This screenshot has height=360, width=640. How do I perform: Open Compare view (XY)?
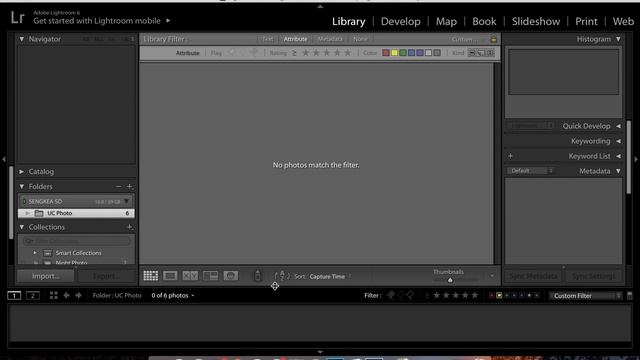tap(190, 276)
